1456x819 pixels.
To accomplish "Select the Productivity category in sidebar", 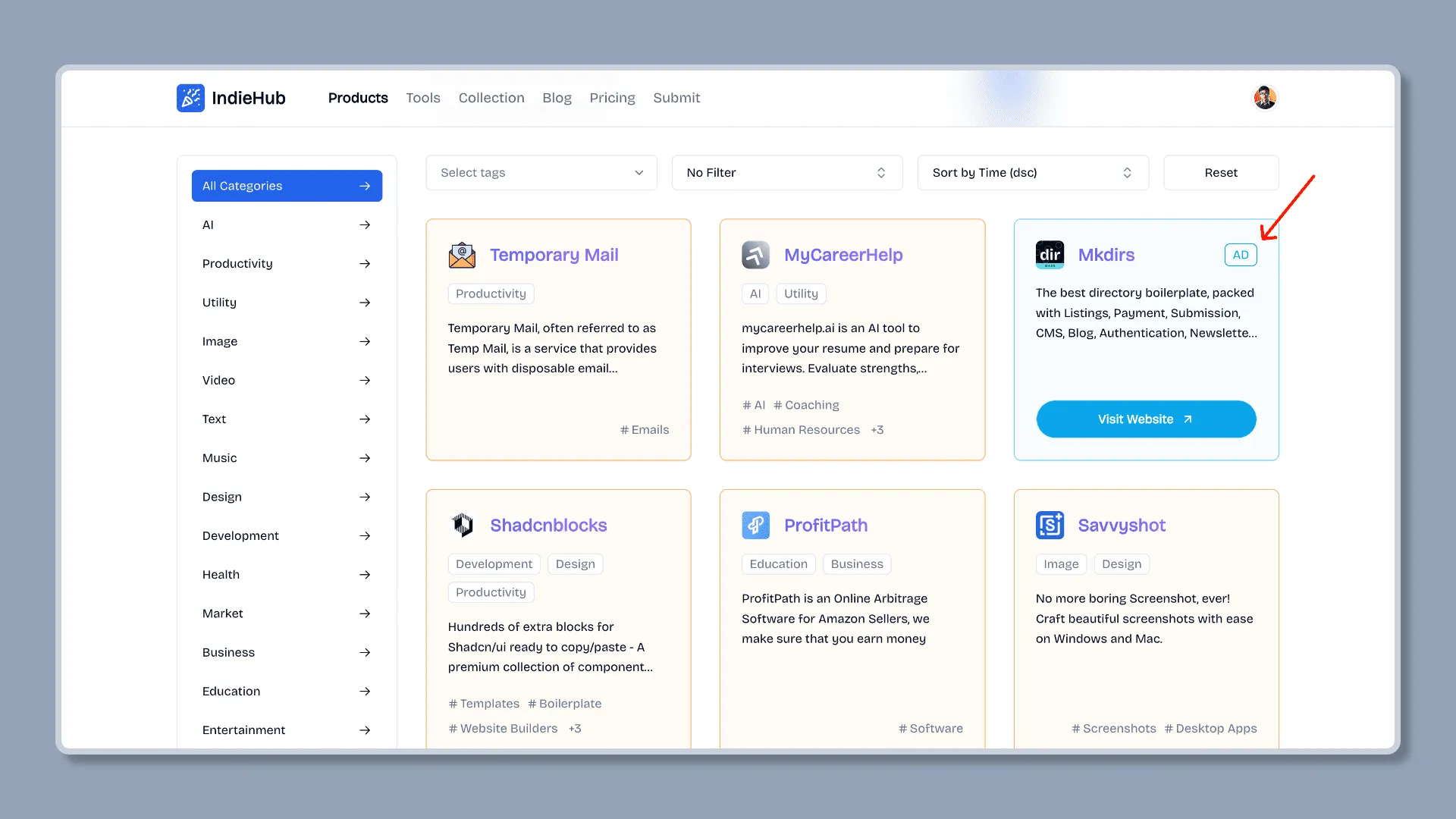I will click(237, 264).
